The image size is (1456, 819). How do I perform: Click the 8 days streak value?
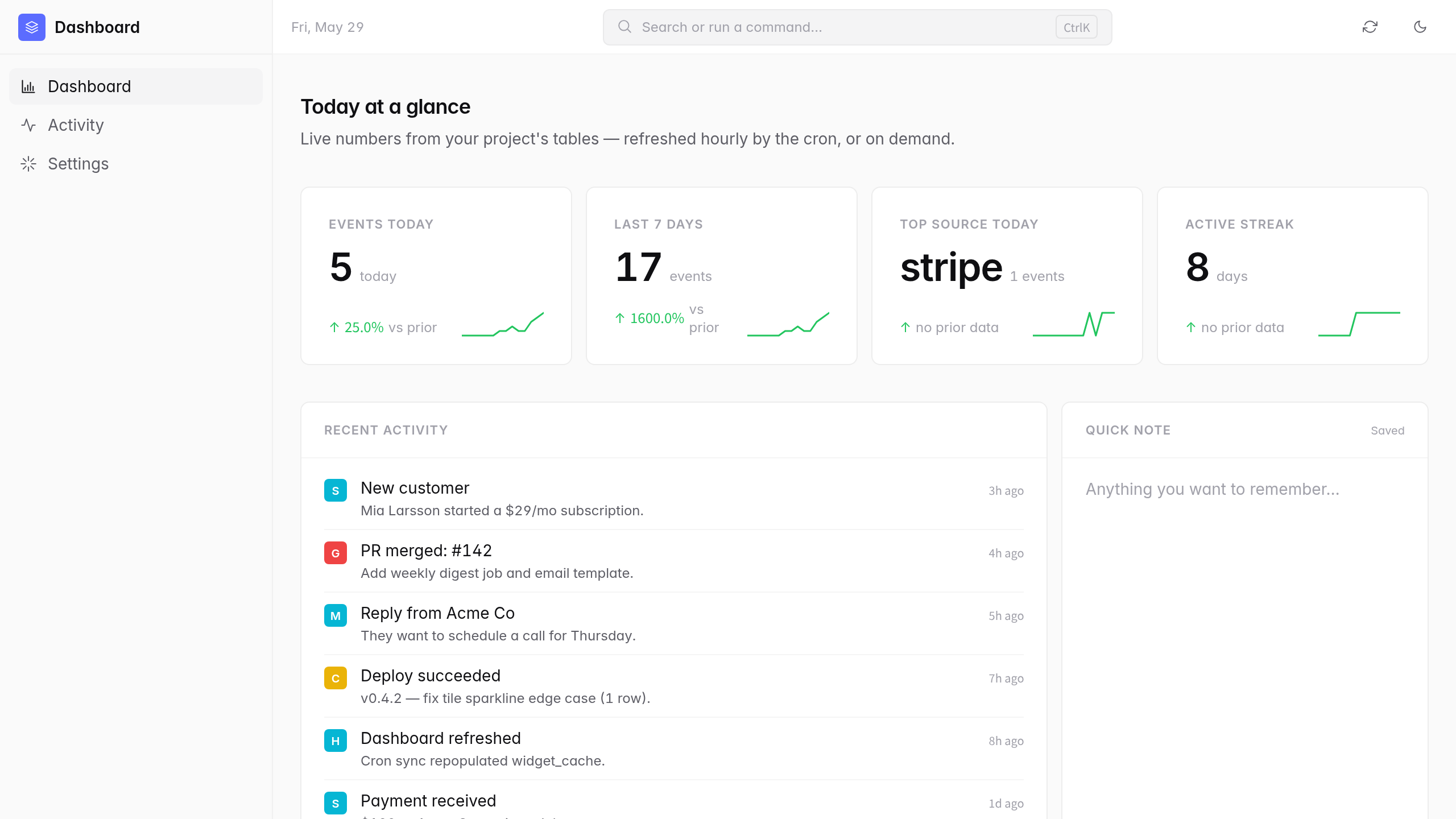pyautogui.click(x=1217, y=267)
